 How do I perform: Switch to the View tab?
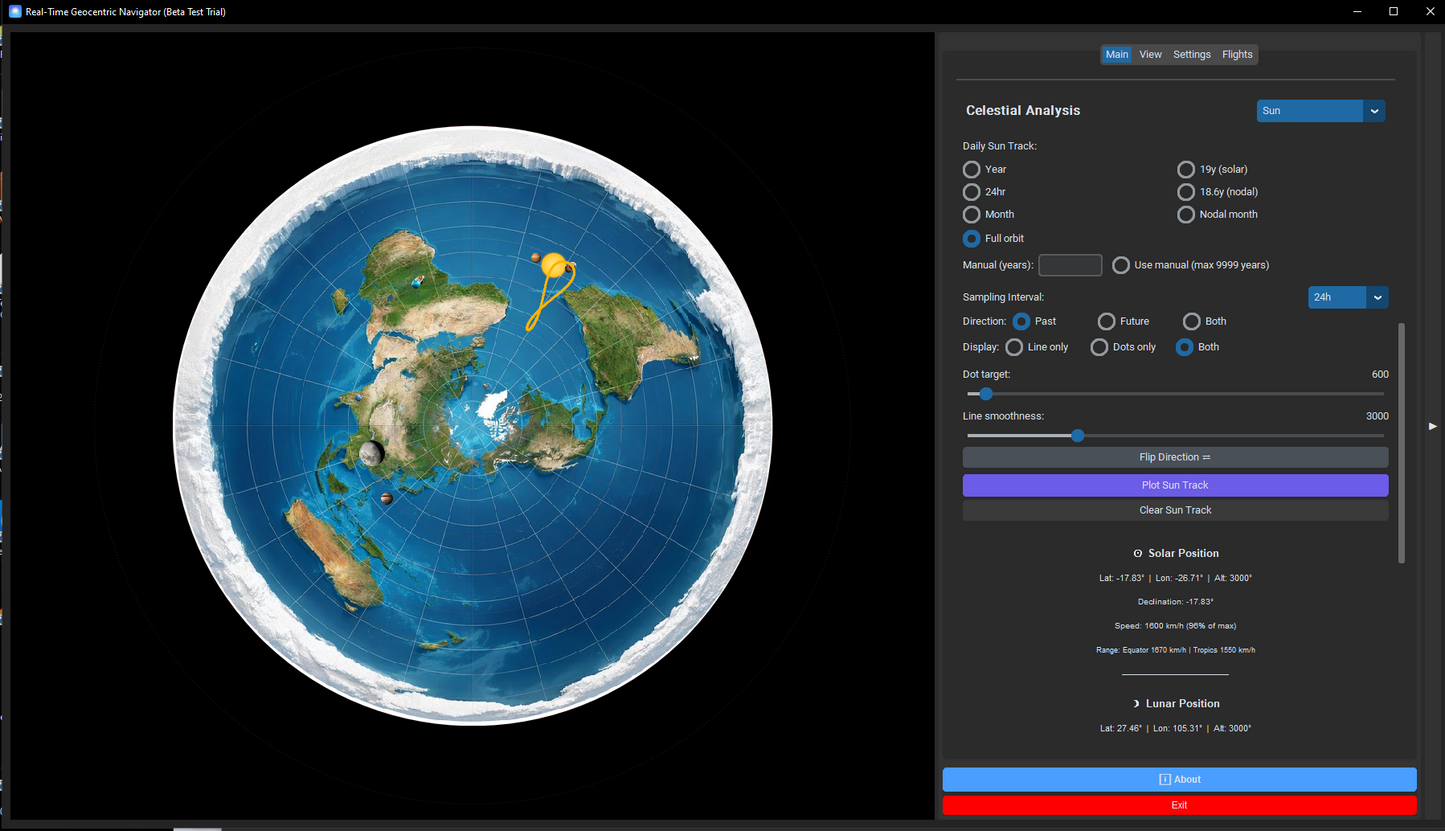[x=1150, y=54]
